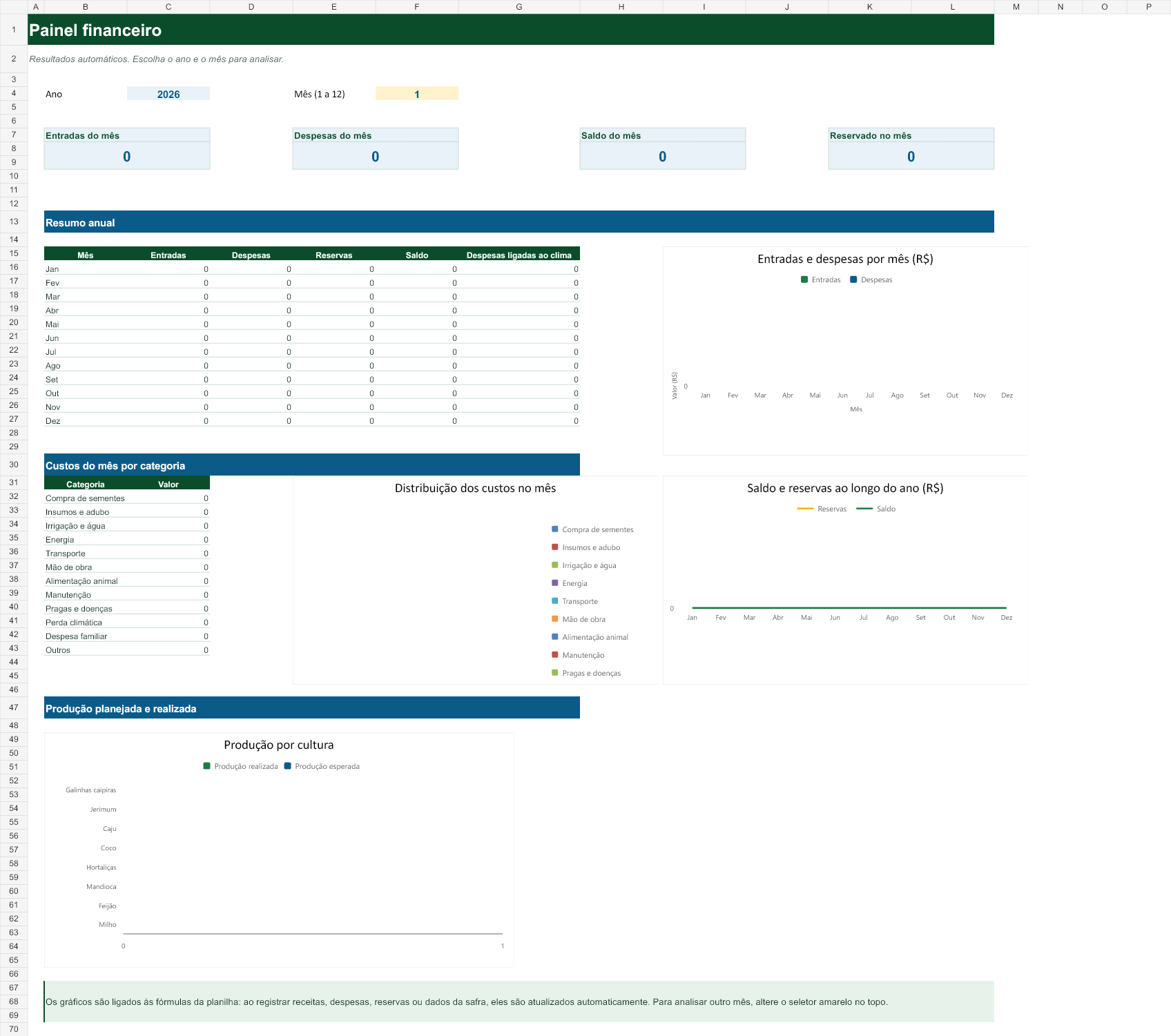1171x1036 pixels.
Task: Click the green Entradas legend swatch
Action: (804, 280)
